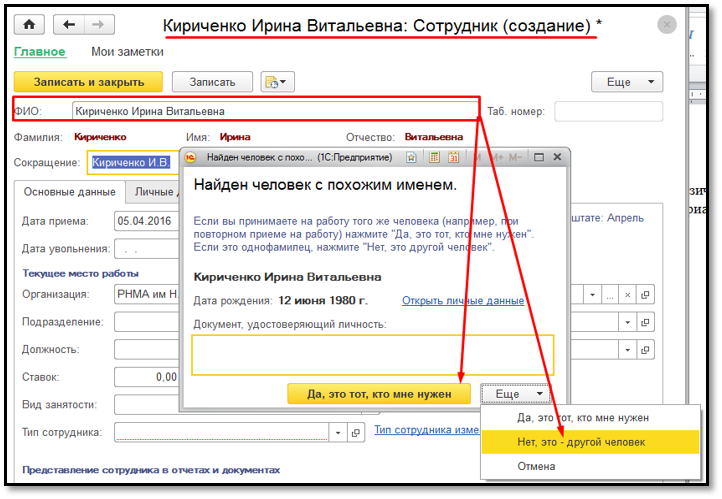Click the Ставок field showing 0,00
The height and width of the screenshot is (499, 722).
[x=146, y=377]
